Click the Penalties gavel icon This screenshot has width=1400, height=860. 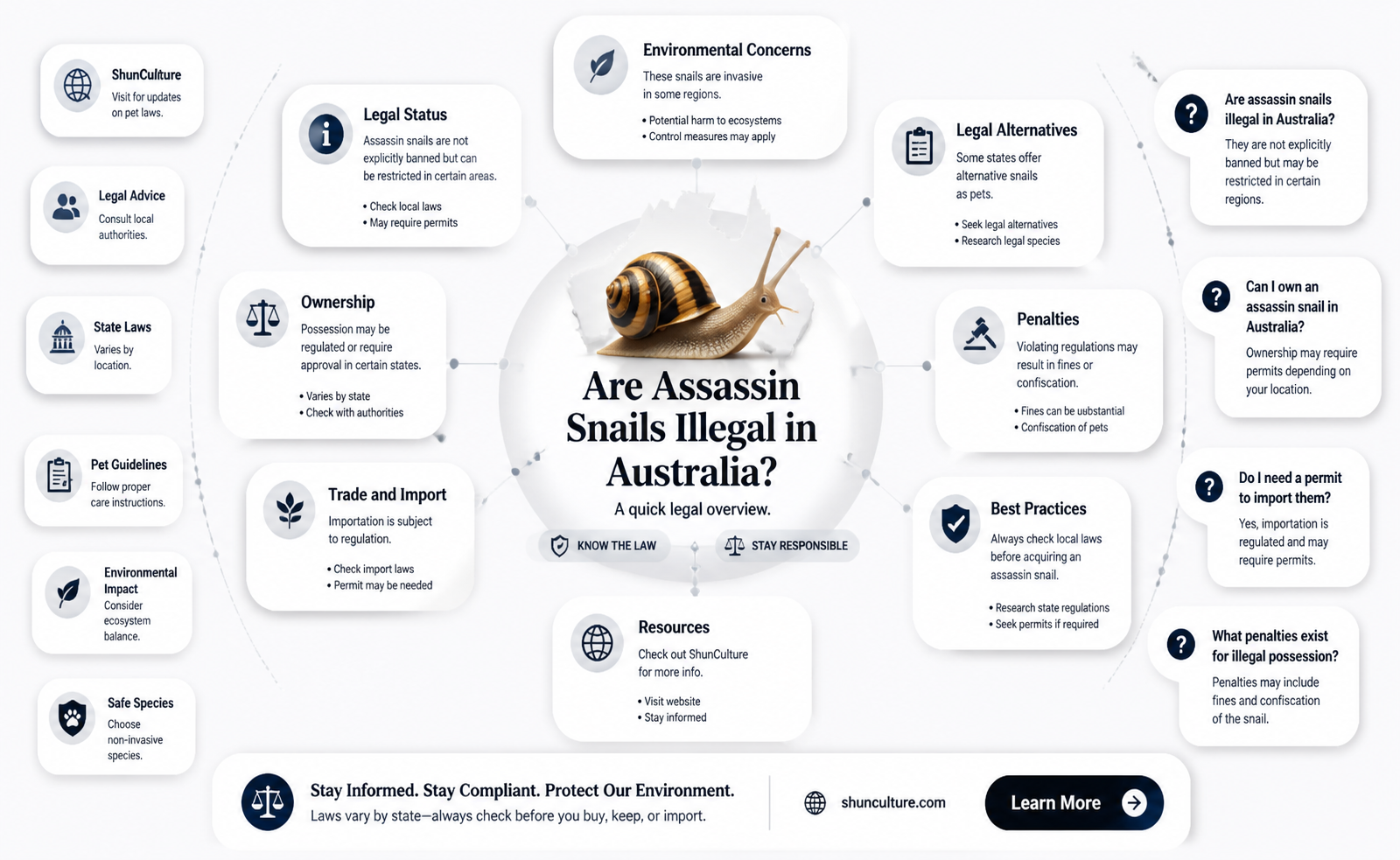click(979, 334)
